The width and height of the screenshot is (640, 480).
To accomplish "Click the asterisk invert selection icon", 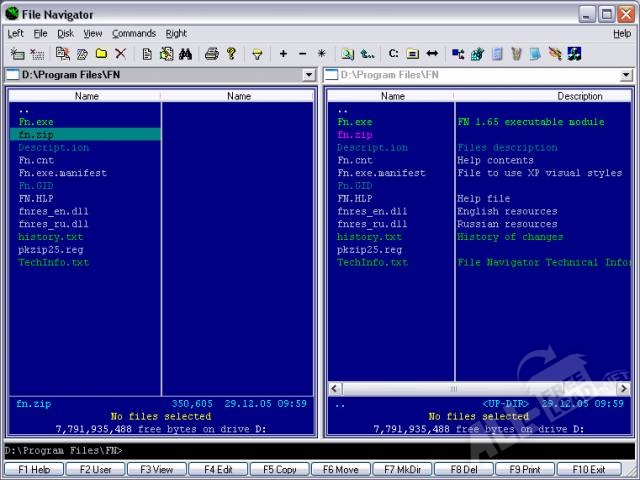I will [x=321, y=54].
